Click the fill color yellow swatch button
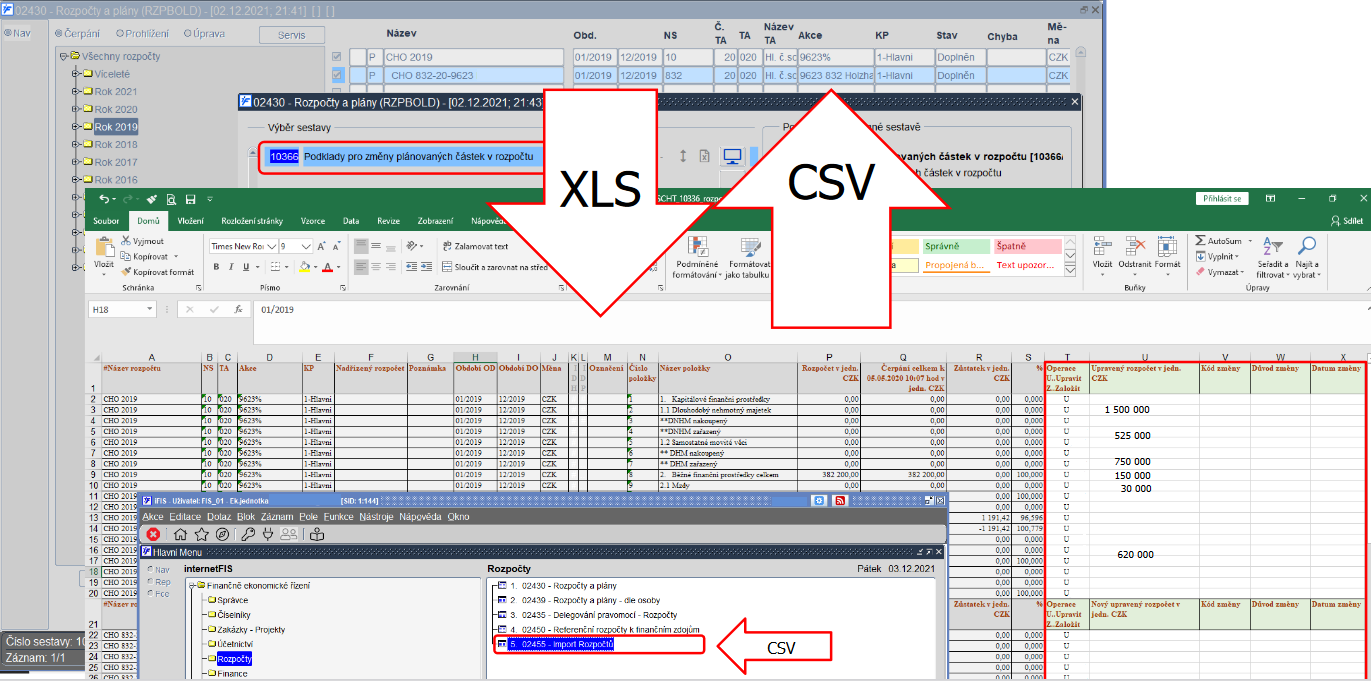The height and width of the screenshot is (681, 1371). coord(305,267)
